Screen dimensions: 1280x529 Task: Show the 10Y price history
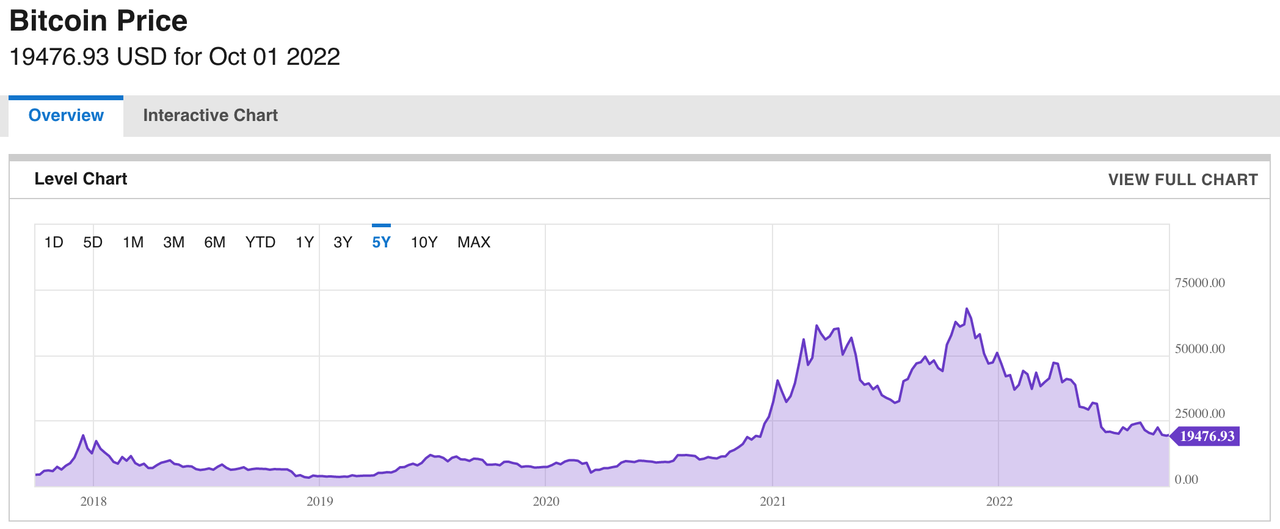pos(424,242)
